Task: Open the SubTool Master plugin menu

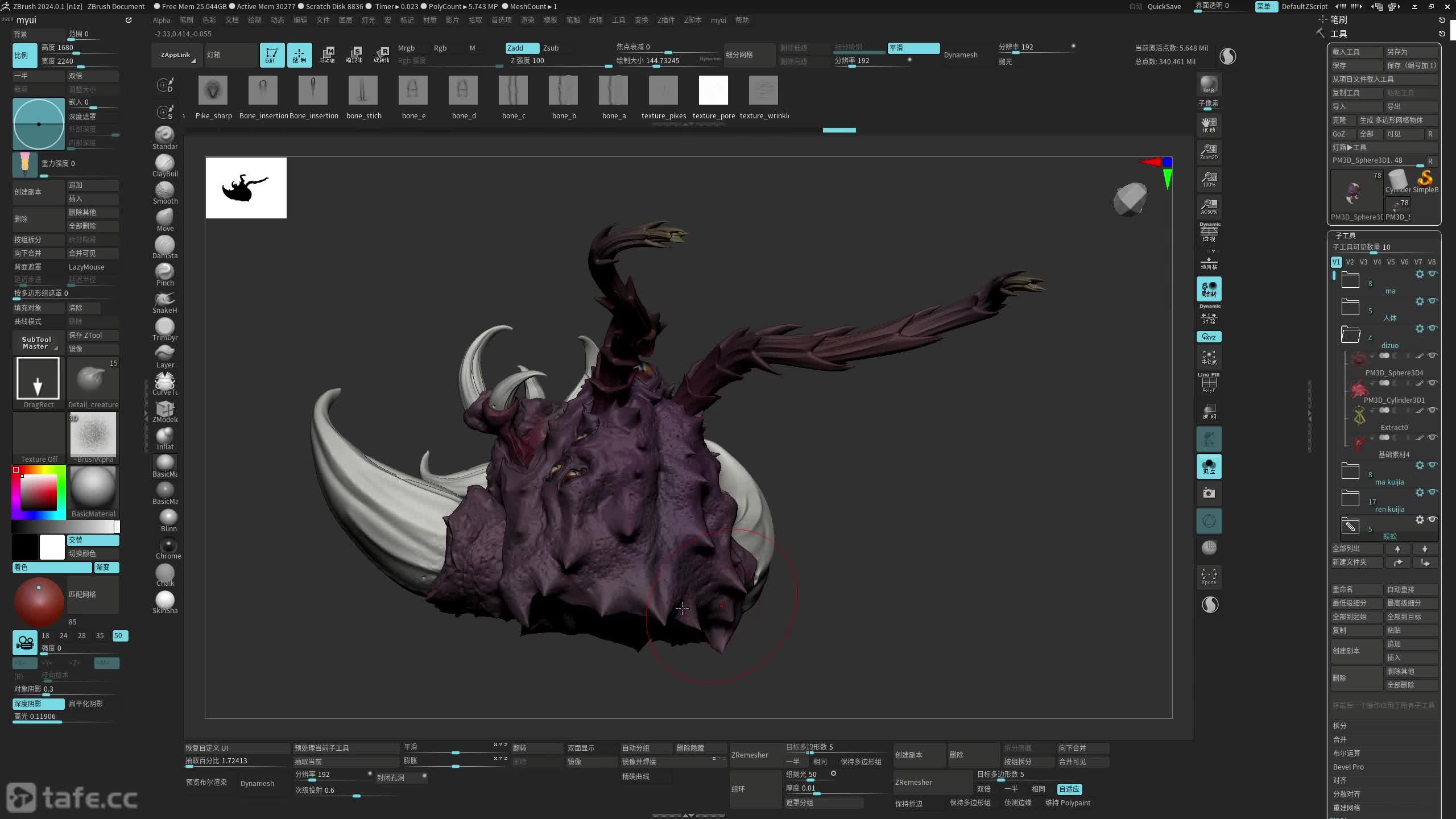Action: [37, 342]
